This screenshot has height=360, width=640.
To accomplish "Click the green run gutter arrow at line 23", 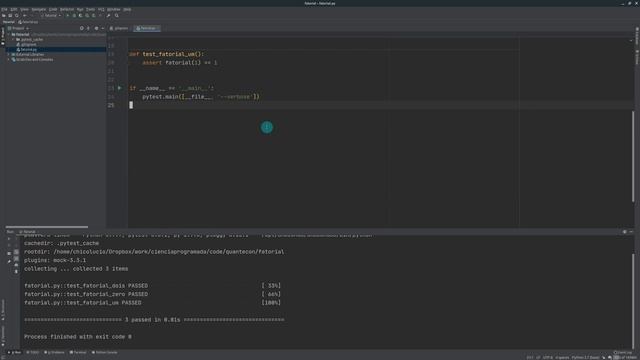I will click(120, 88).
